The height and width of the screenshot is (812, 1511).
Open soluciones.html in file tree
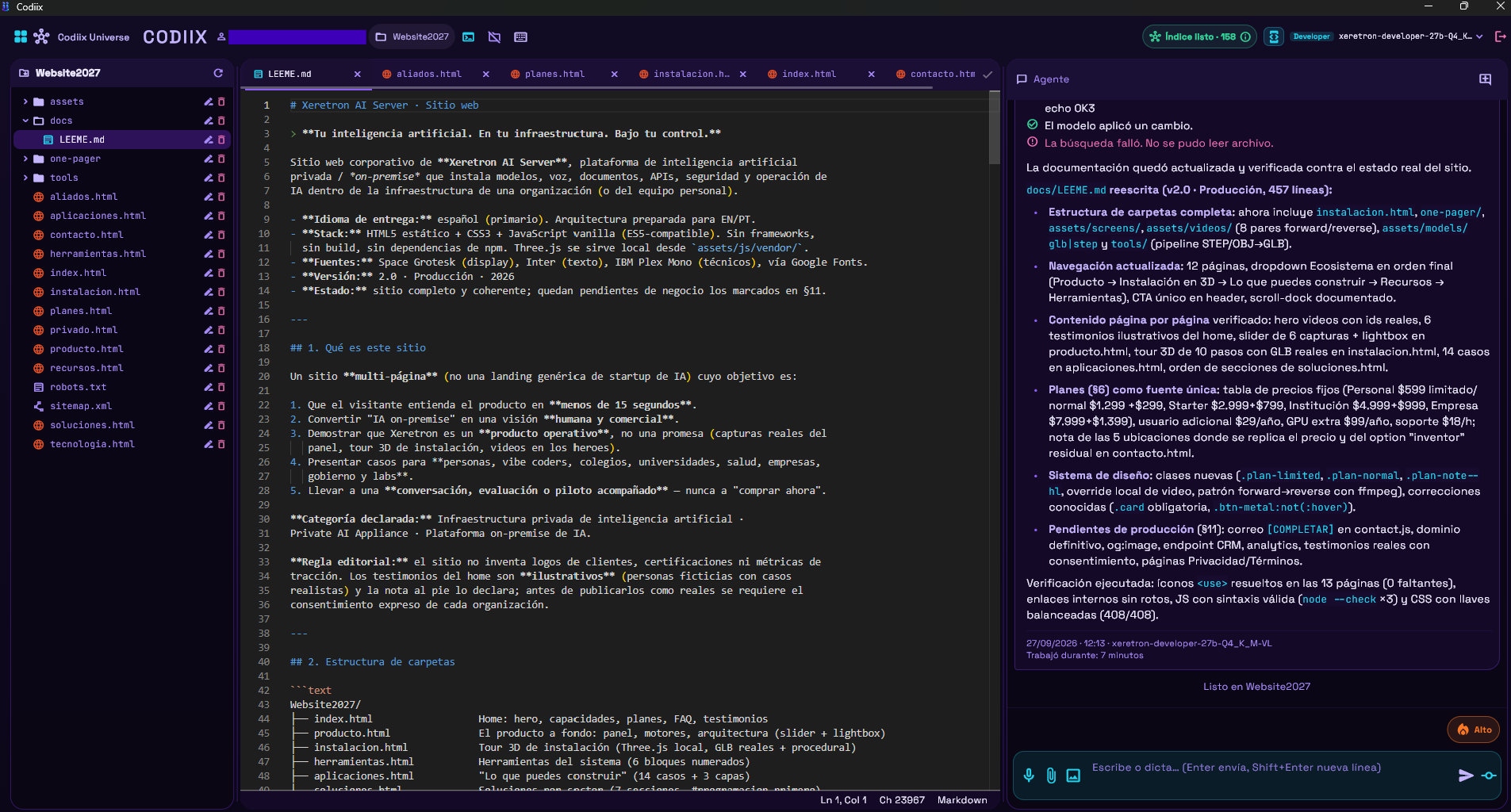pos(92,425)
